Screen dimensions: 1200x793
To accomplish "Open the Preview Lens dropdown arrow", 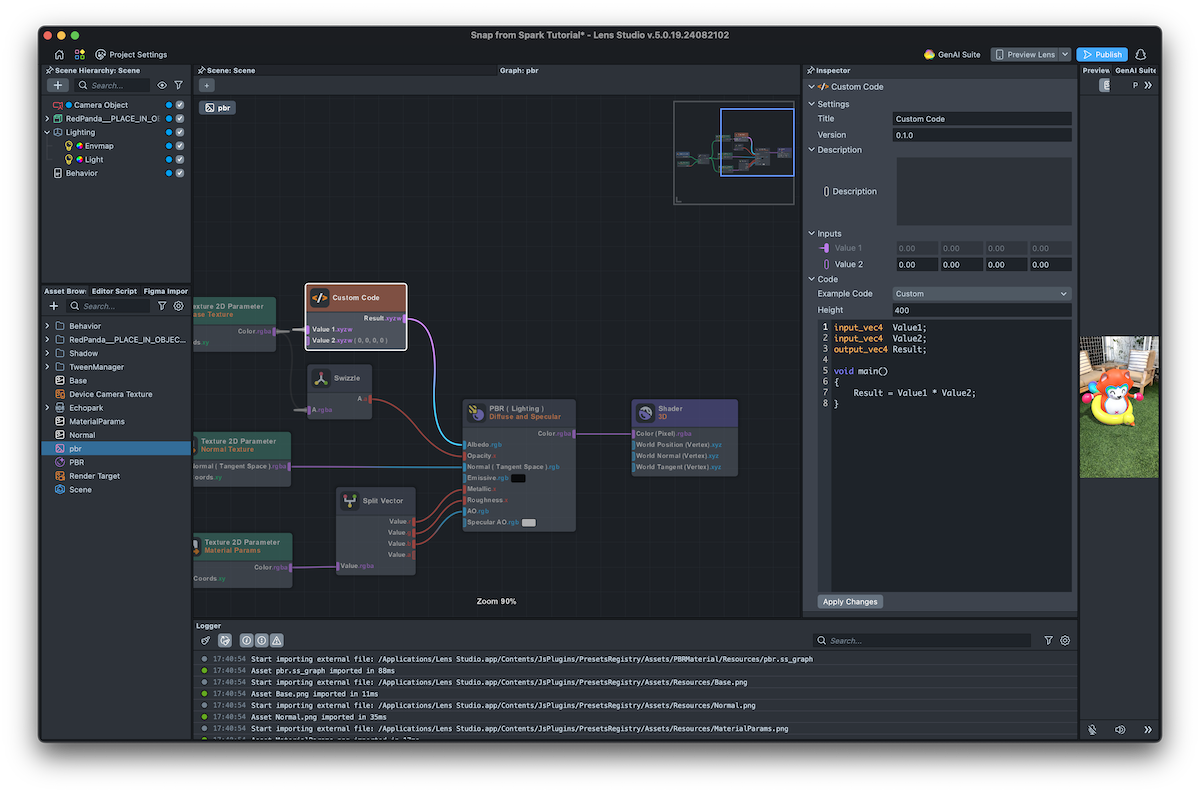I will 1065,54.
